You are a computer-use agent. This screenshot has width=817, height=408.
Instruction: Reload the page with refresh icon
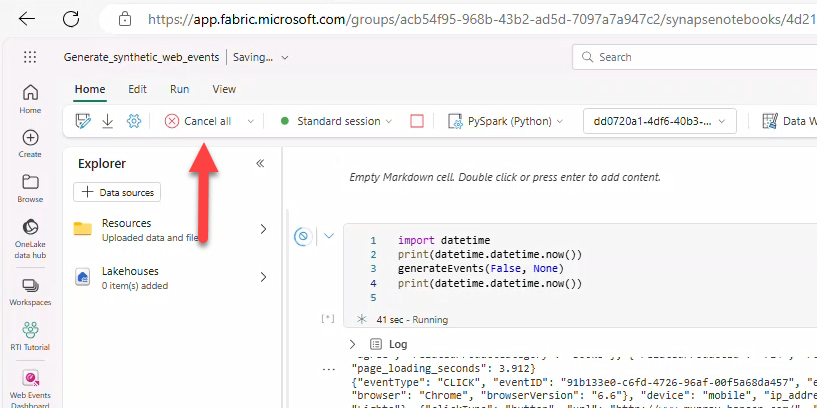(x=71, y=18)
